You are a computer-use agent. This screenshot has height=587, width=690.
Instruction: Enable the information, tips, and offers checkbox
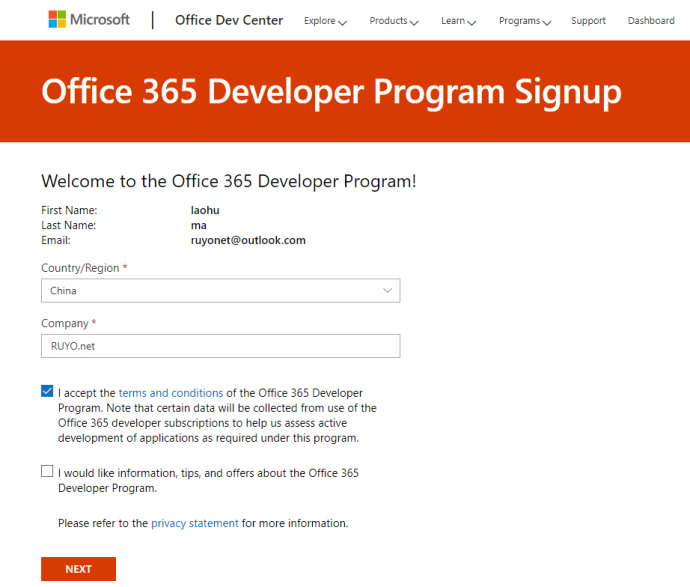point(48,472)
